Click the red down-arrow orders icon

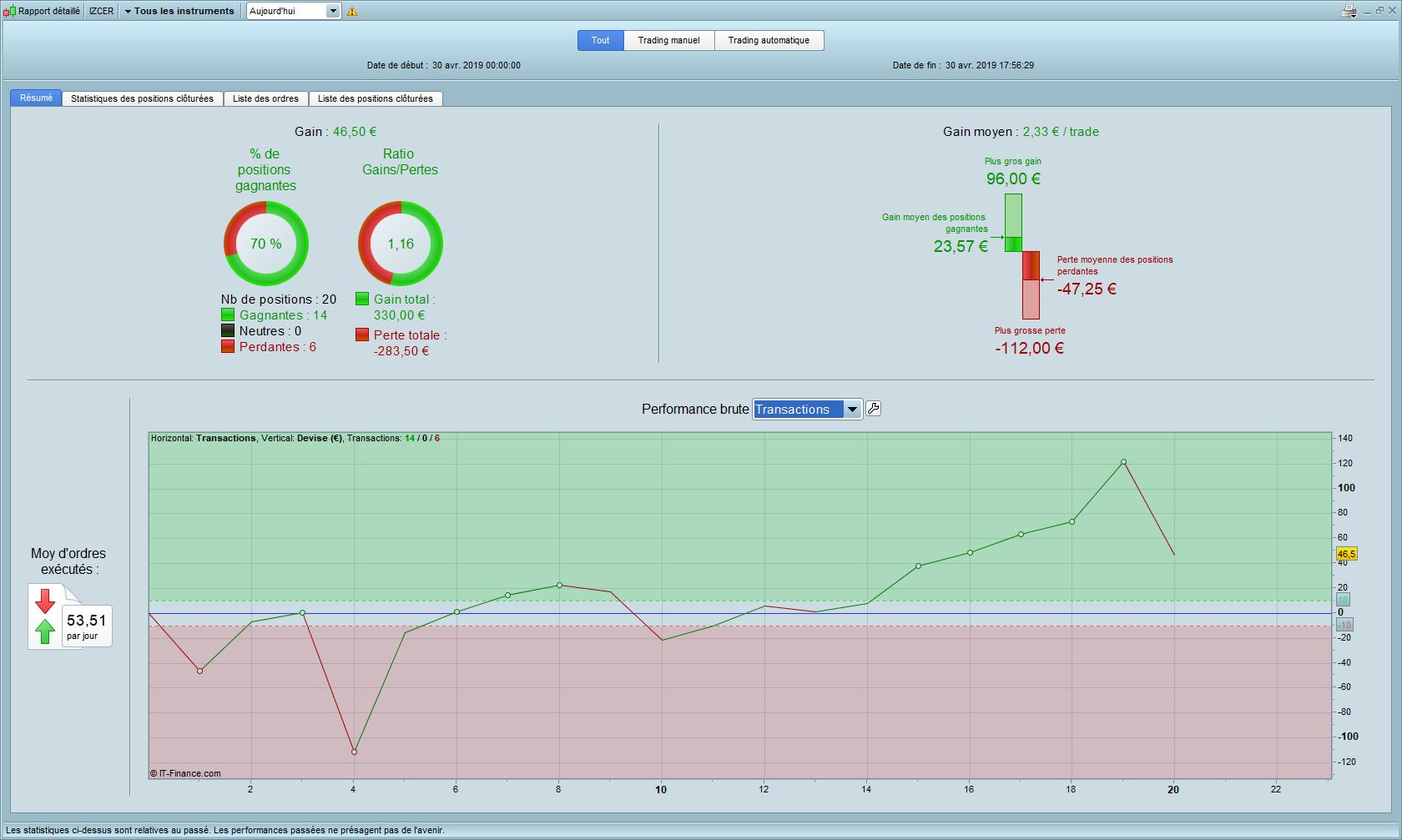(x=45, y=601)
